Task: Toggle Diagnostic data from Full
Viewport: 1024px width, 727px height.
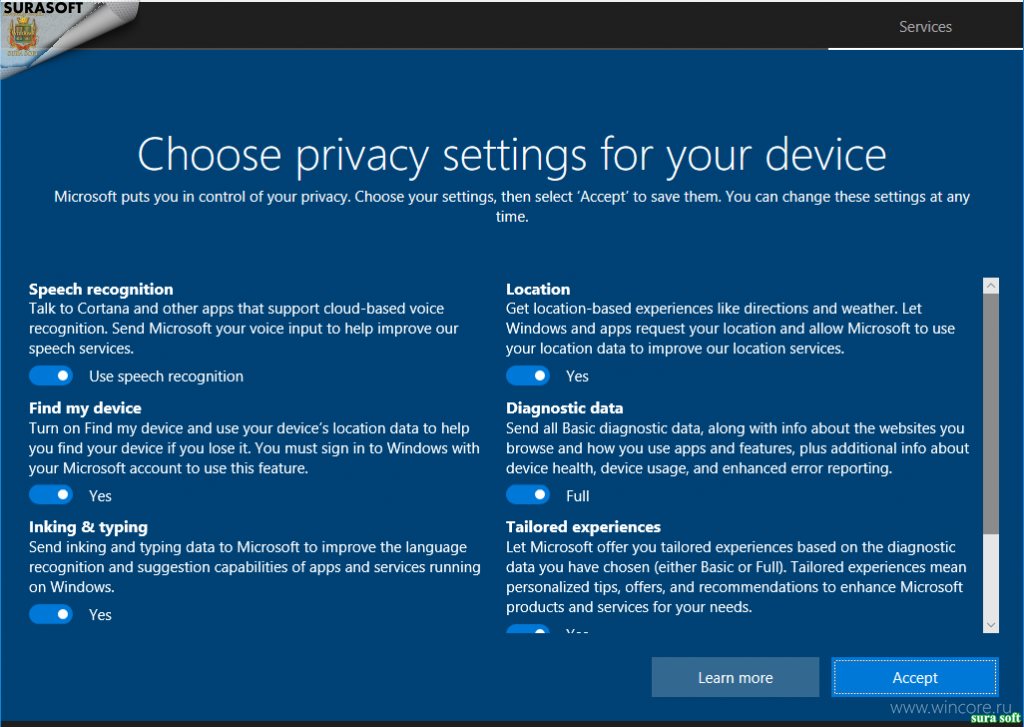Action: coord(528,495)
